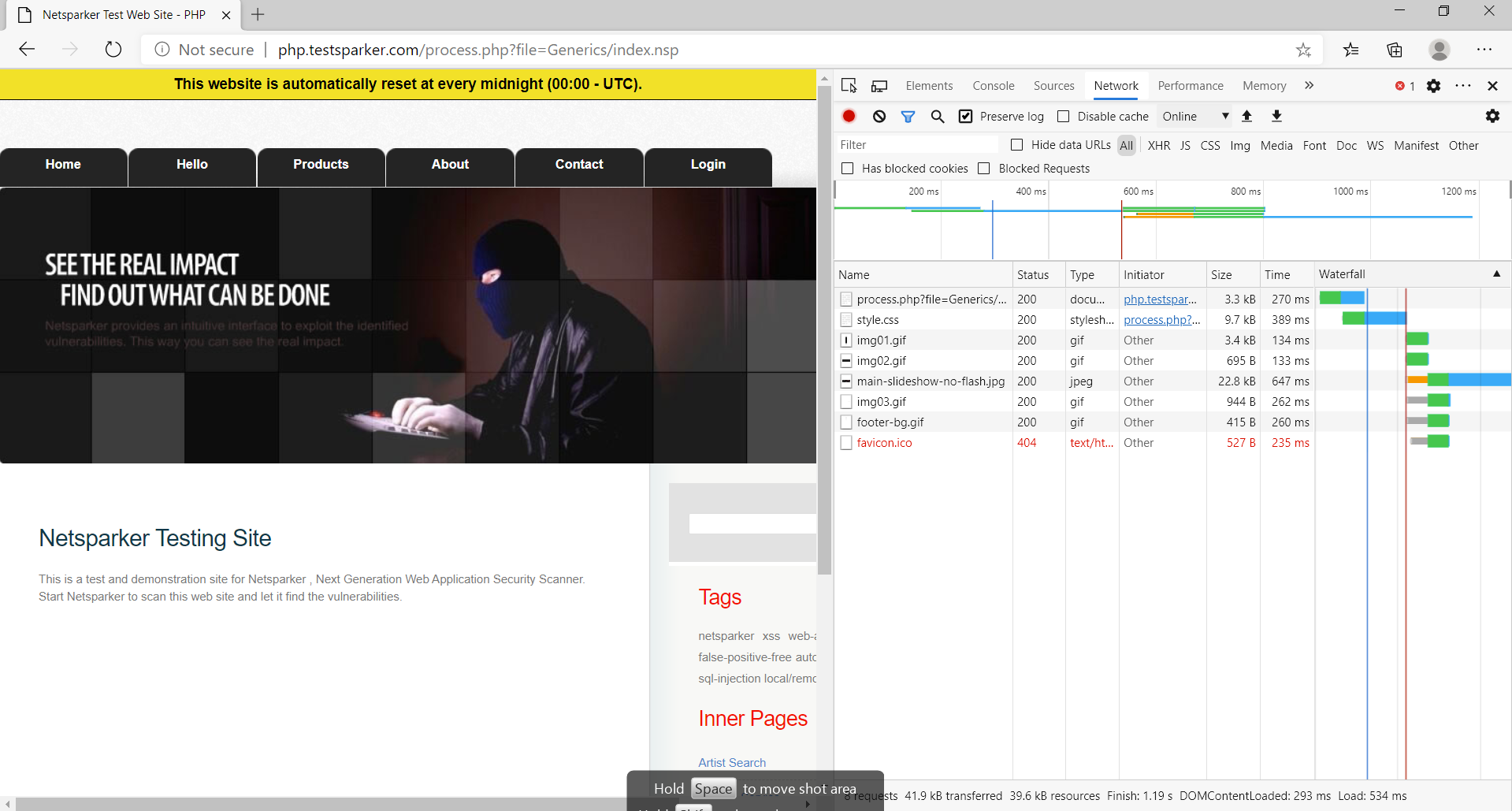Click the network timeline overview
This screenshot has height=811, width=1512.
tap(1172, 221)
